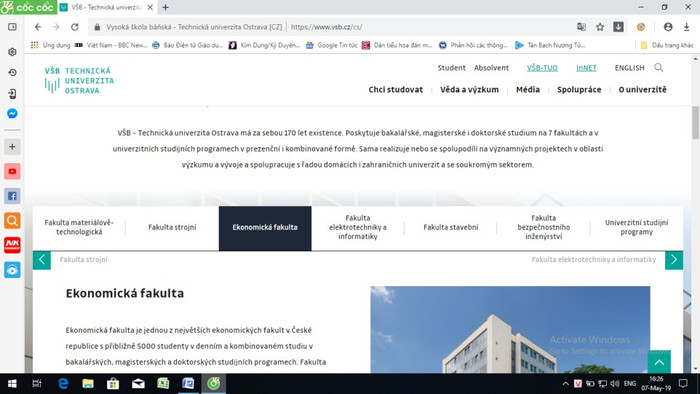This screenshot has width=700, height=394.
Task: Switch site language to ENGLISH
Action: pos(629,68)
